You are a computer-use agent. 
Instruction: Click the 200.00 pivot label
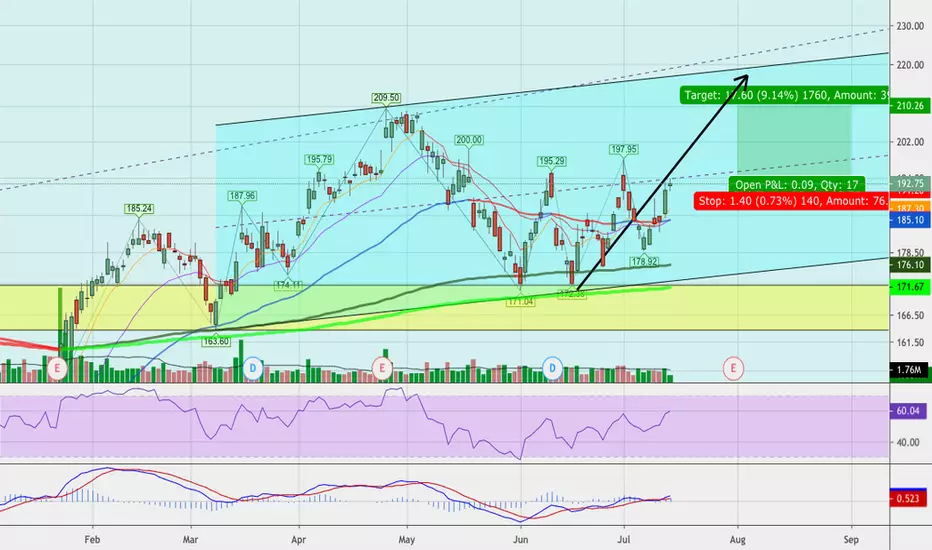(x=469, y=140)
